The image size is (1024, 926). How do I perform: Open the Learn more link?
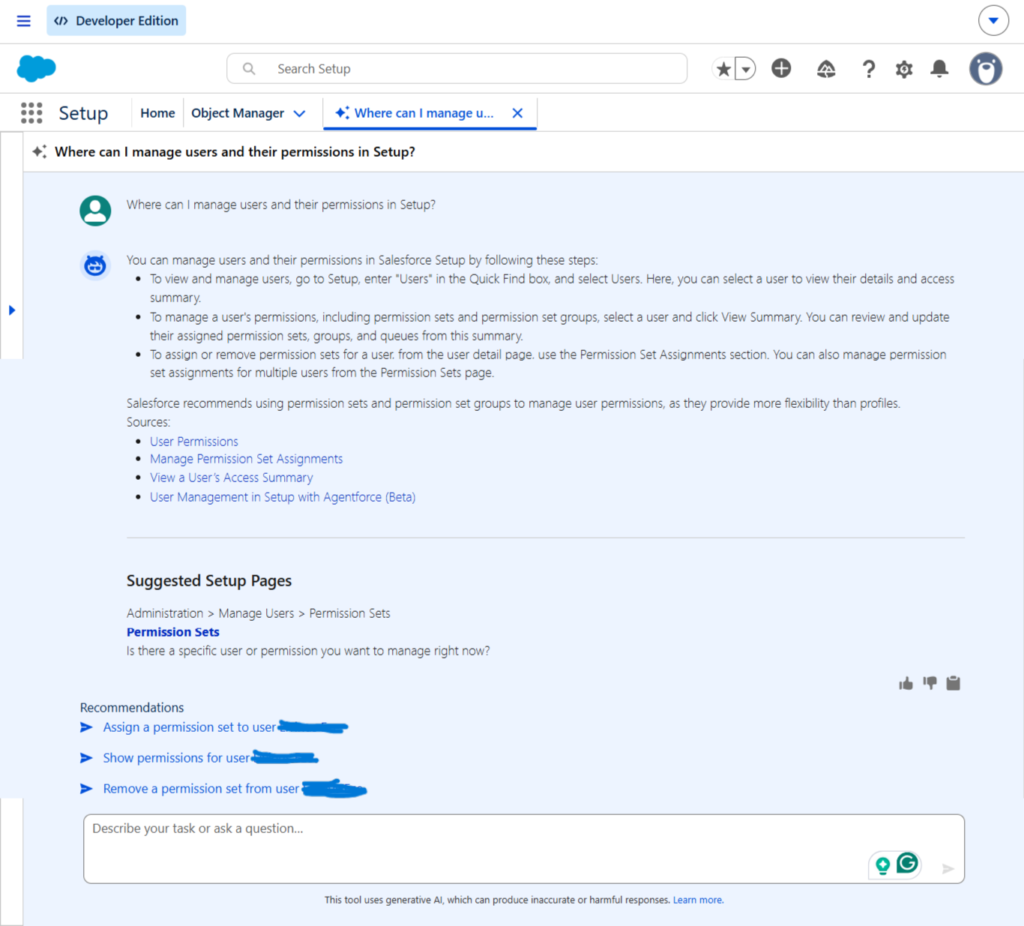pyautogui.click(x=698, y=900)
